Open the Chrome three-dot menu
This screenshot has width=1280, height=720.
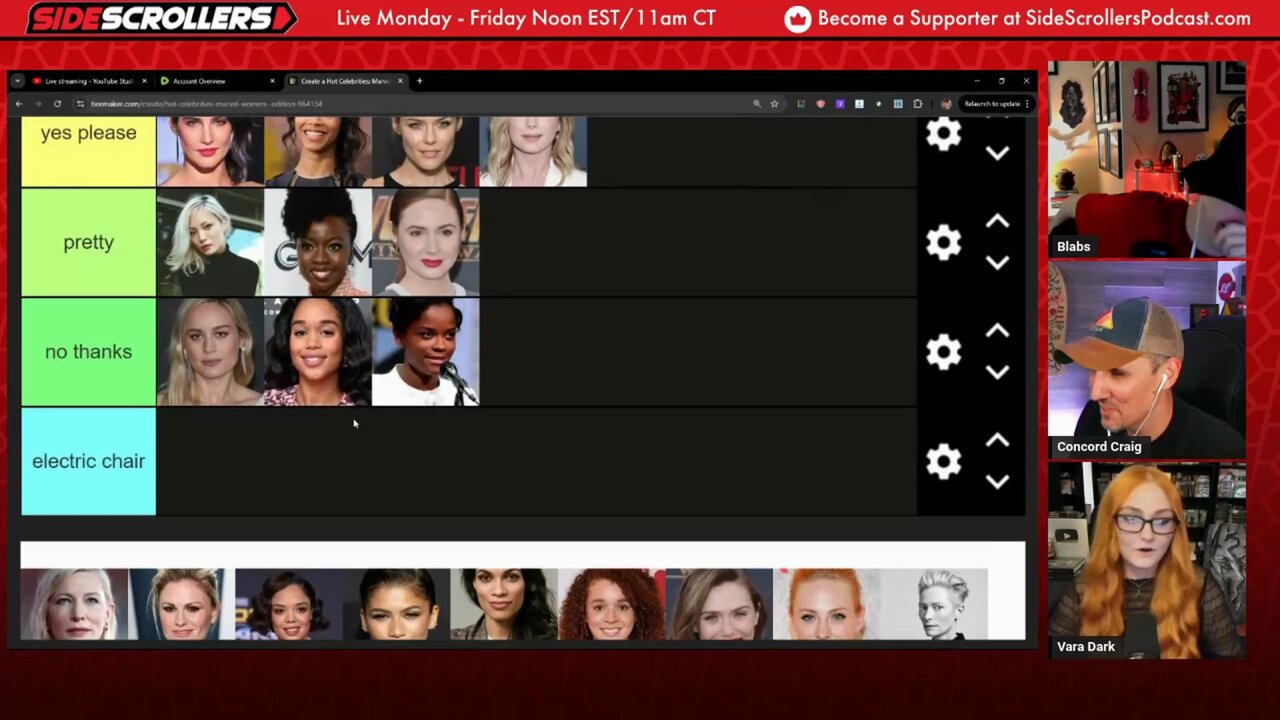pyautogui.click(x=1026, y=104)
